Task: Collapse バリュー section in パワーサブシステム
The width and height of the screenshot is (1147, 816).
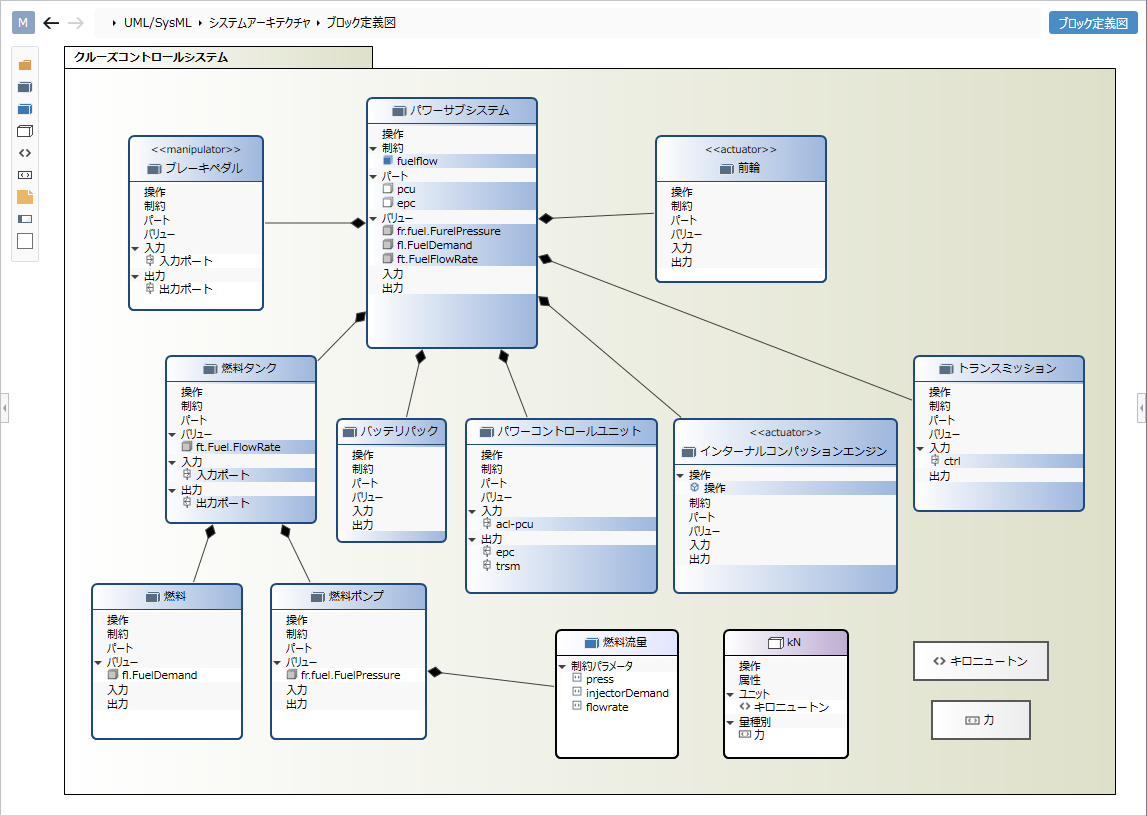Action: click(373, 219)
